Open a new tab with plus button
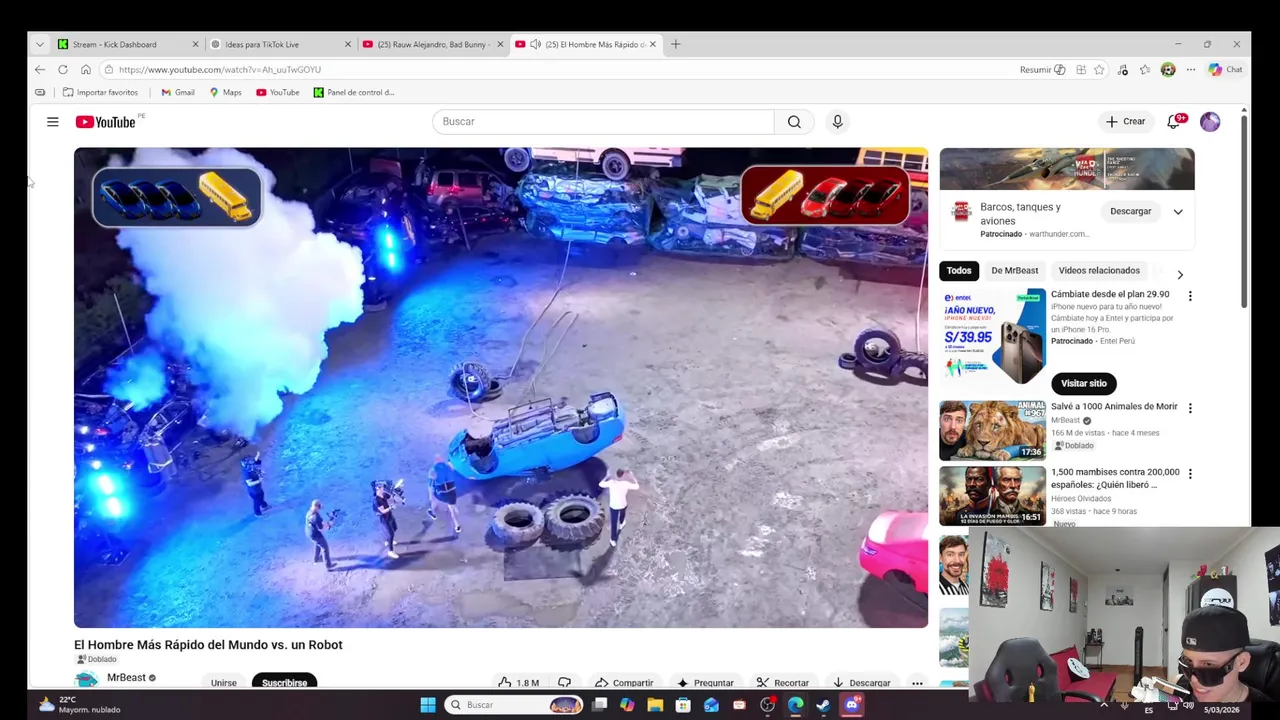 coord(675,44)
